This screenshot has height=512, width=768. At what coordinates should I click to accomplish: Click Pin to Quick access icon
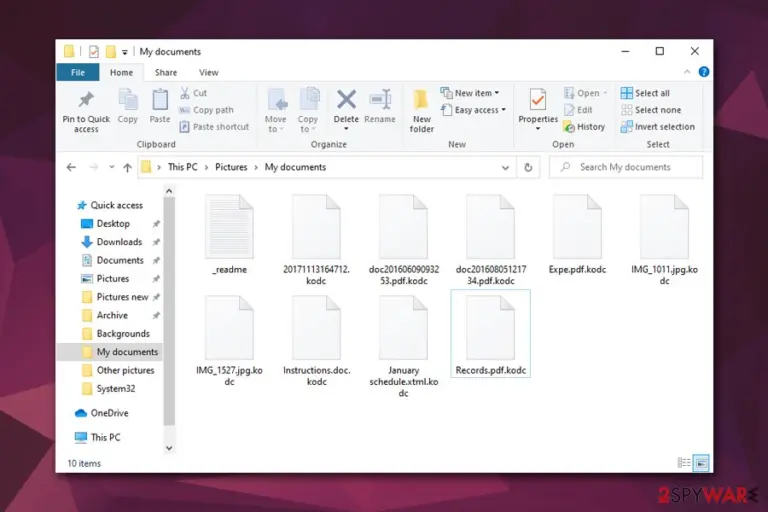tap(86, 99)
